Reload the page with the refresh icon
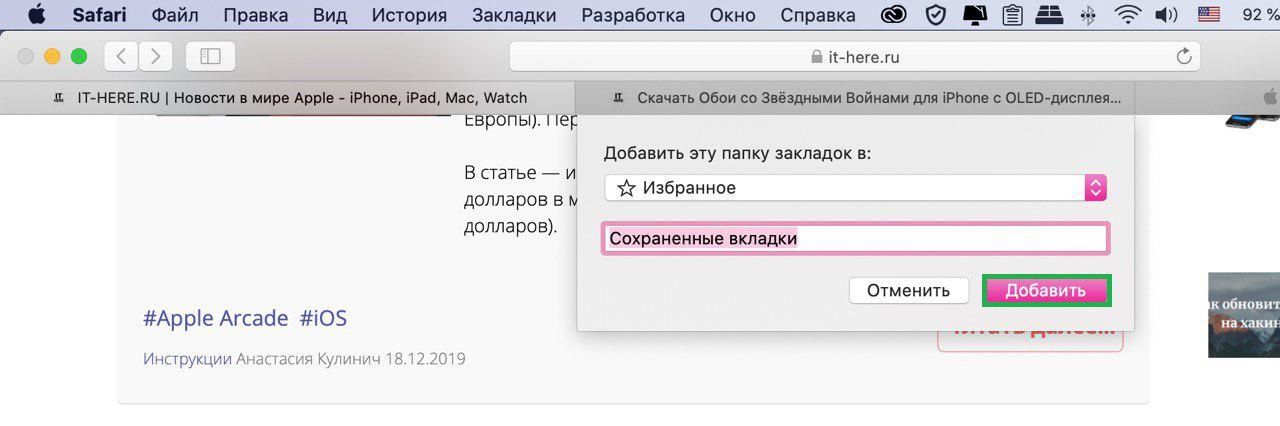The image size is (1280, 426). [1185, 57]
